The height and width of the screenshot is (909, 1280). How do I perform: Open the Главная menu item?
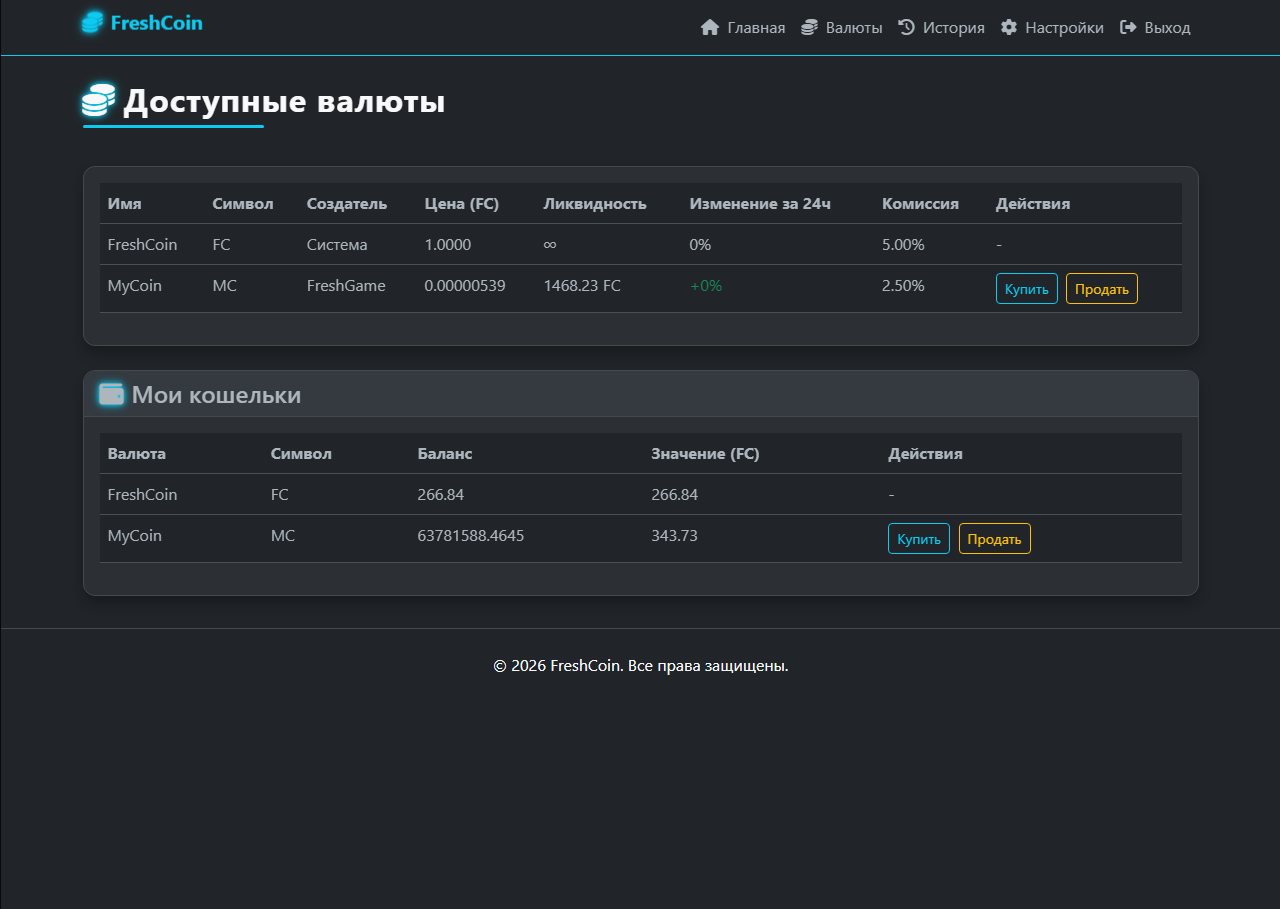[x=756, y=28]
